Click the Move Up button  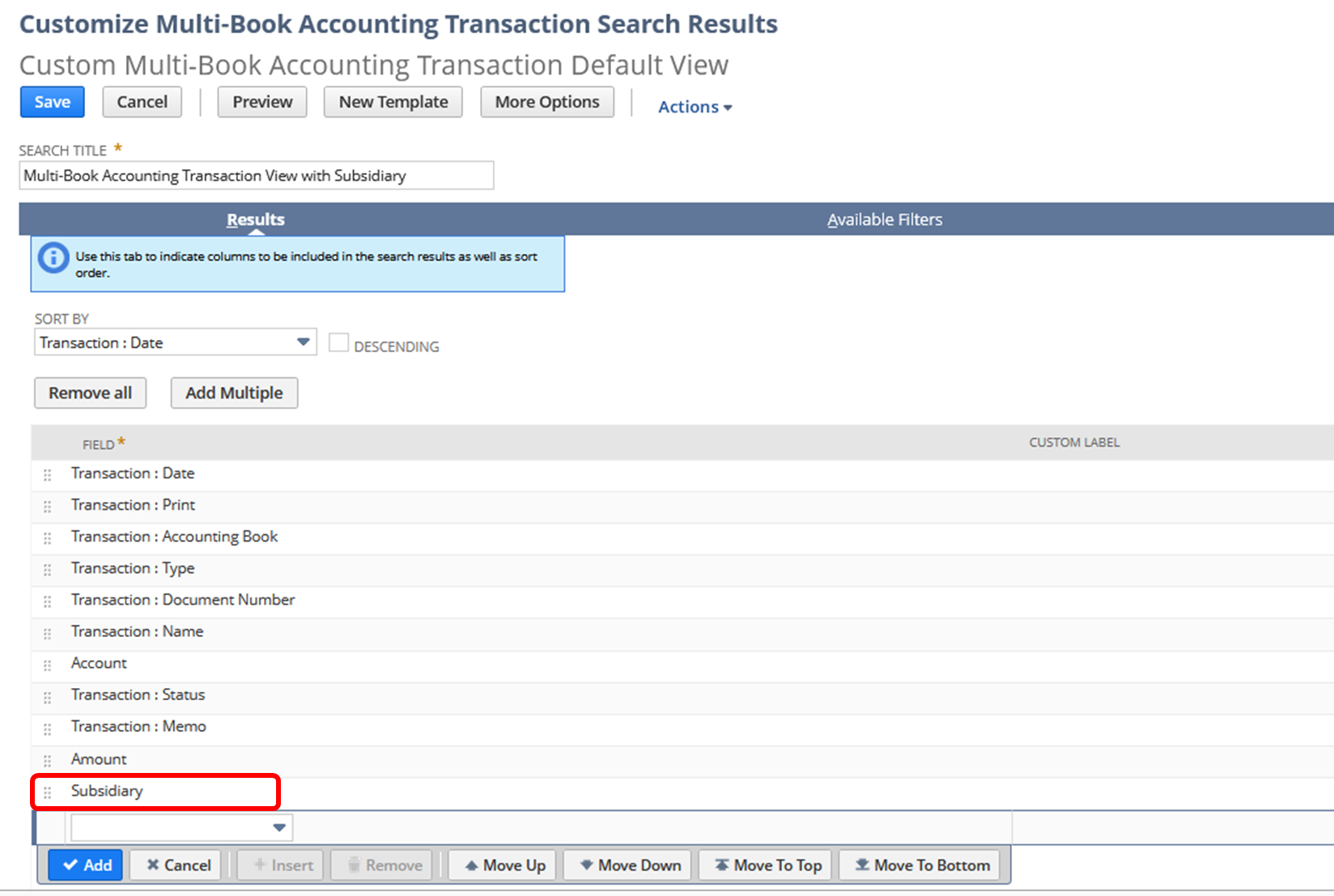(x=503, y=864)
